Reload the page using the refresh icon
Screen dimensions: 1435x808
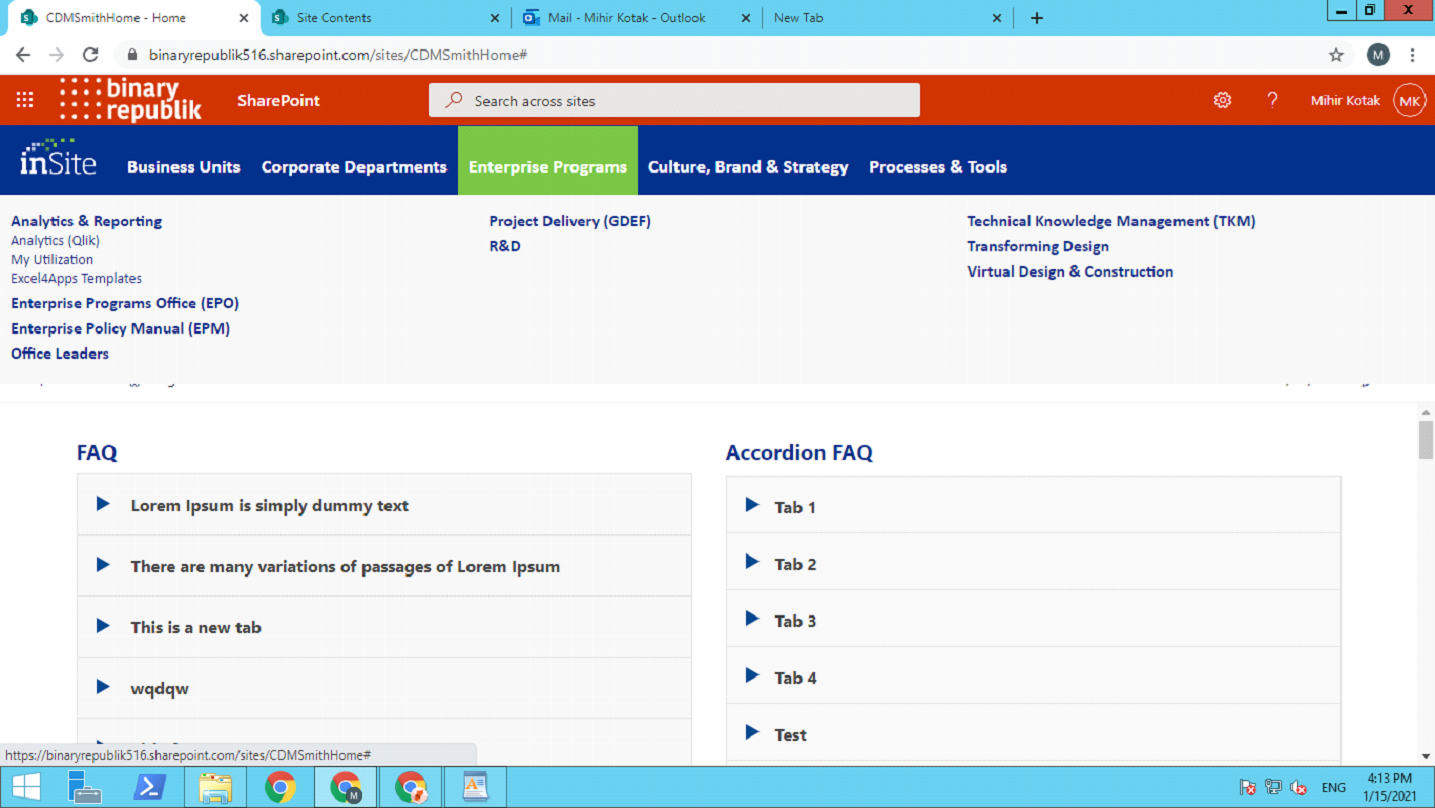click(x=90, y=55)
